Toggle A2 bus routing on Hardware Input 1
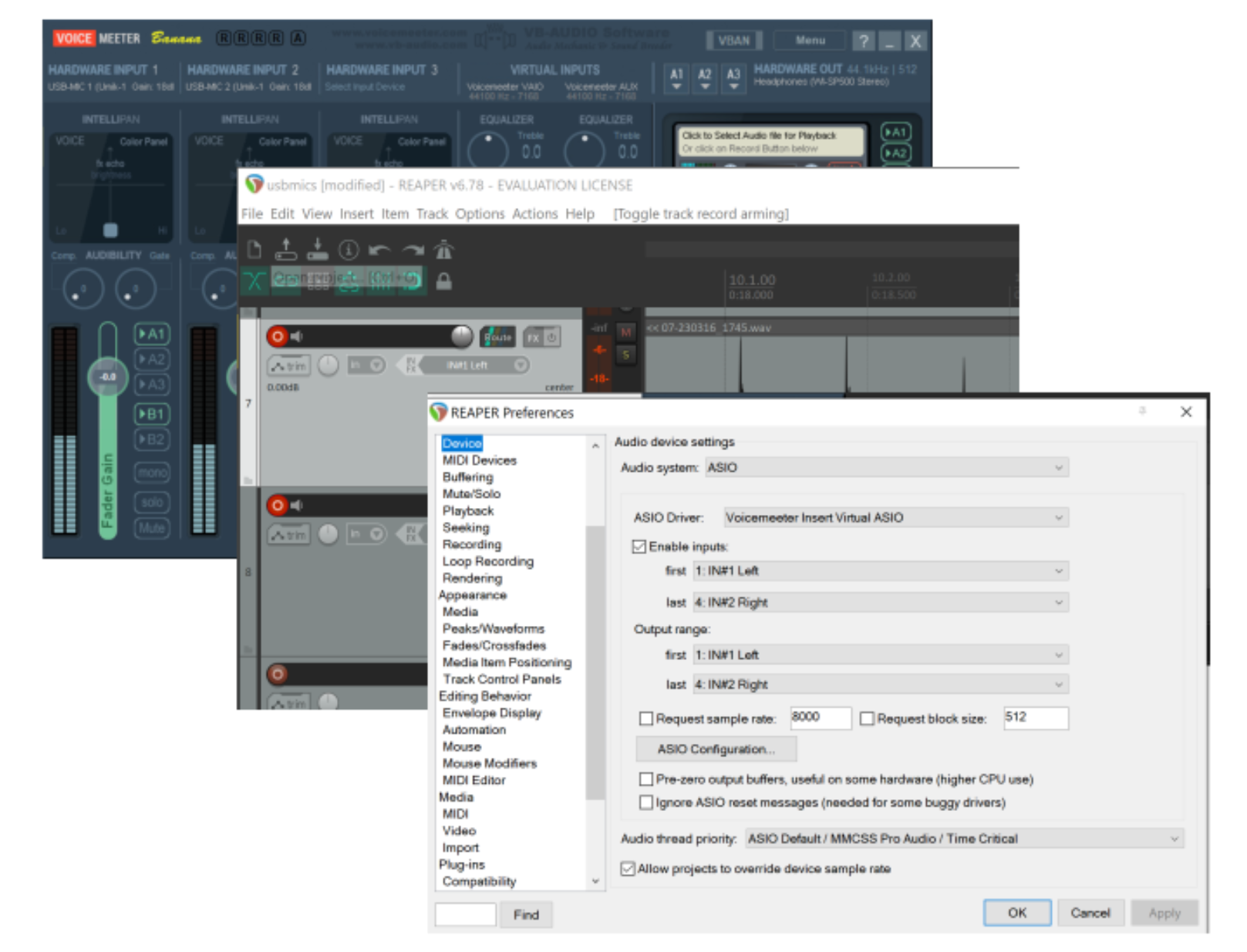Viewport: 1247px width, 952px height. tap(152, 359)
